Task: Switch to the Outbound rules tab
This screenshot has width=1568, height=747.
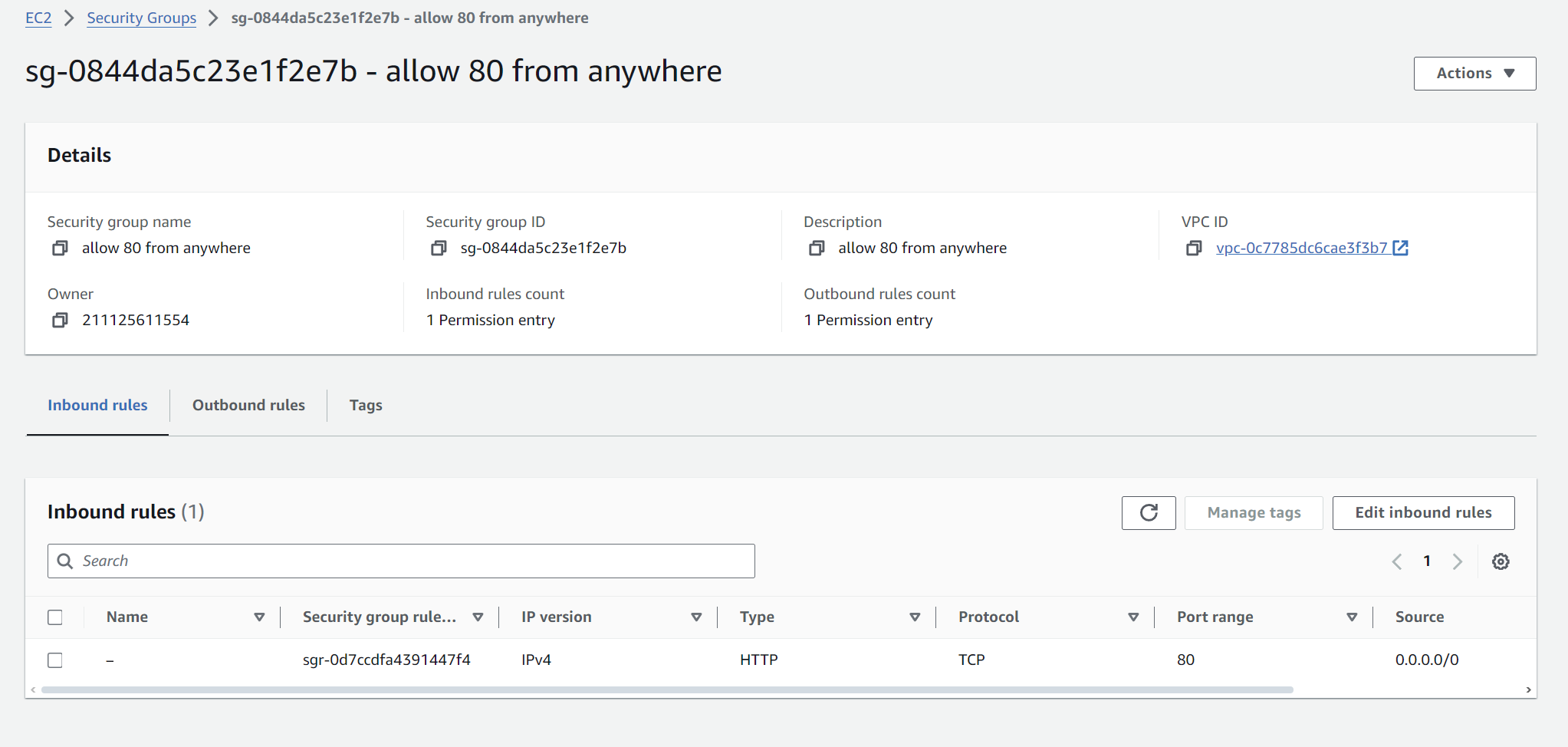Action: click(248, 406)
